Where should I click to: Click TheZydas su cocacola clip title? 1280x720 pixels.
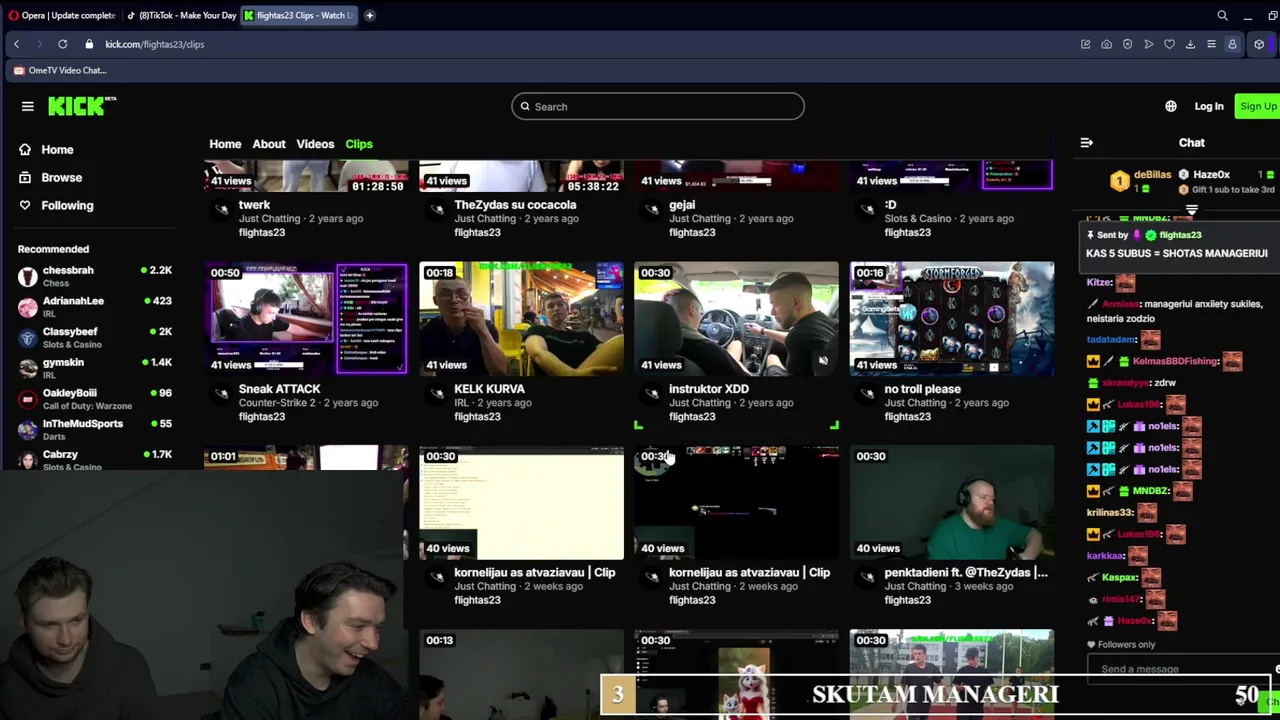click(x=515, y=205)
